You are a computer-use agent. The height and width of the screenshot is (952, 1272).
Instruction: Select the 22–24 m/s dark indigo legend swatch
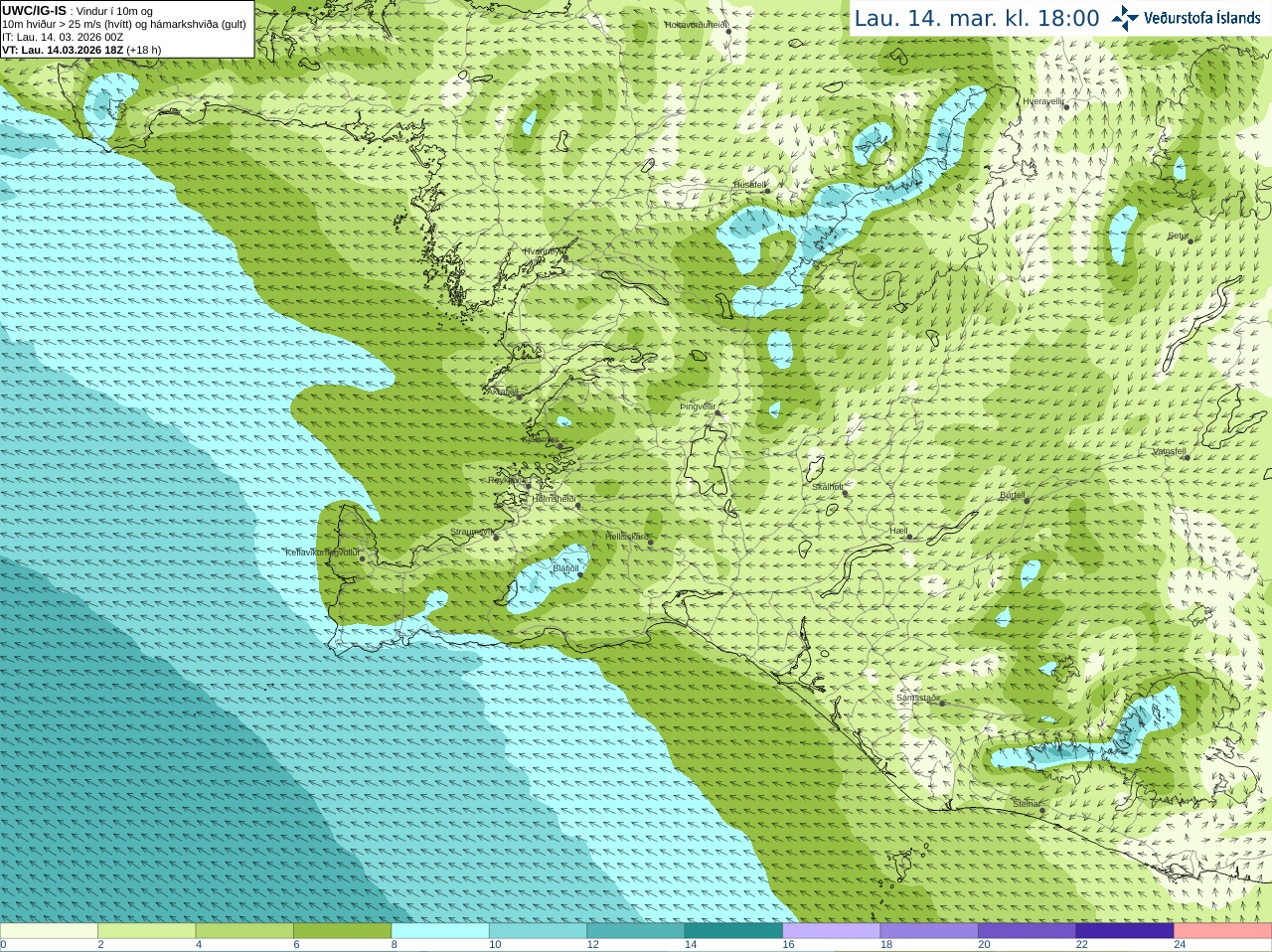(x=1125, y=931)
